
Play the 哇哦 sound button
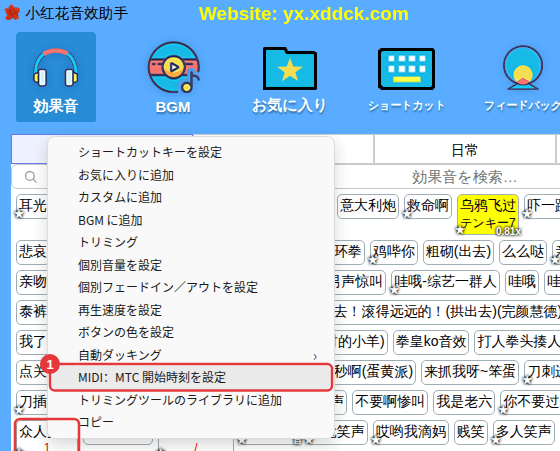(x=522, y=282)
